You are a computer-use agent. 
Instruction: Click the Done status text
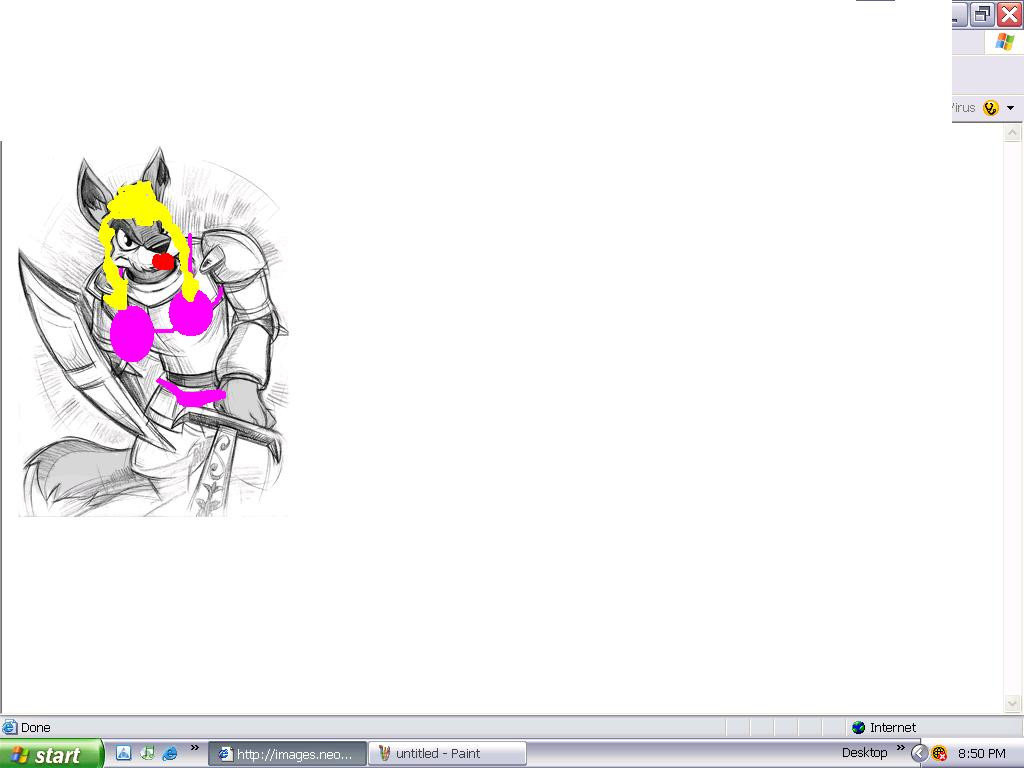pyautogui.click(x=36, y=728)
